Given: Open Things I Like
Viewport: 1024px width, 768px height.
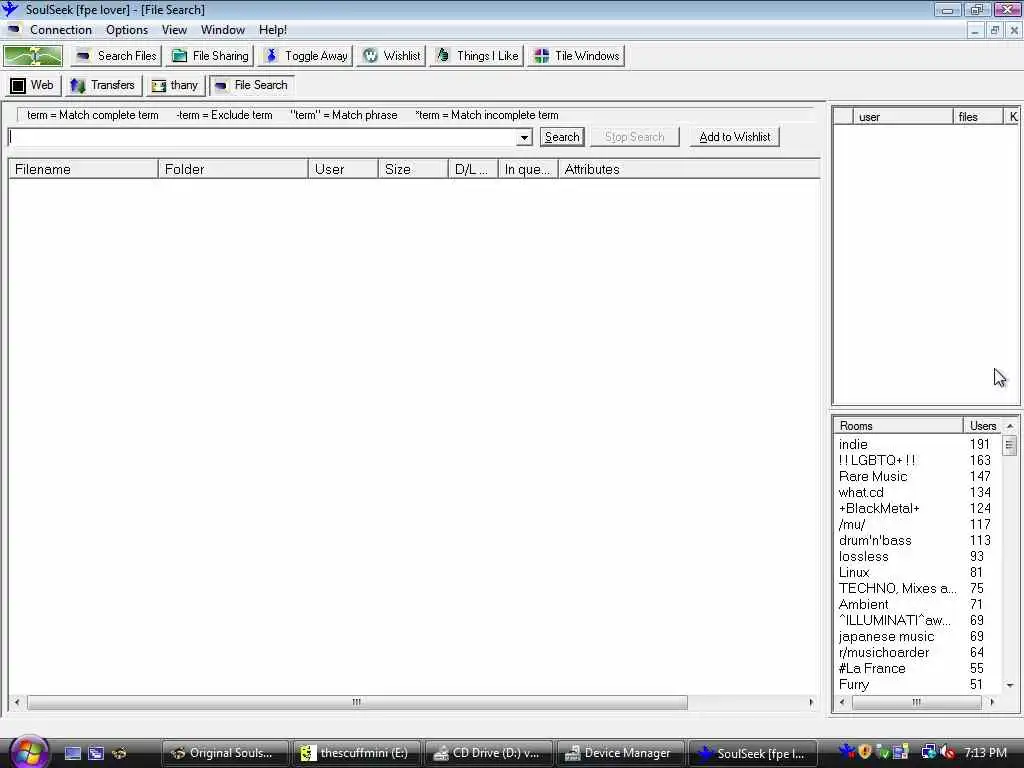Looking at the screenshot, I should (x=477, y=56).
